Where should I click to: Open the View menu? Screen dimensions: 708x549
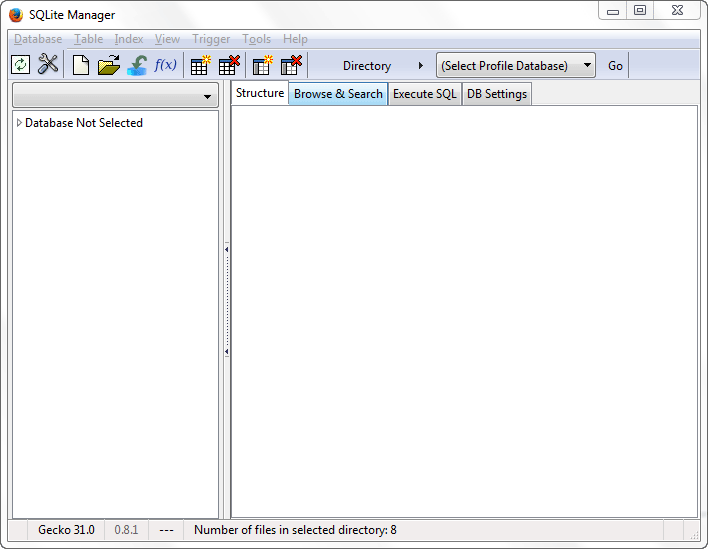168,39
